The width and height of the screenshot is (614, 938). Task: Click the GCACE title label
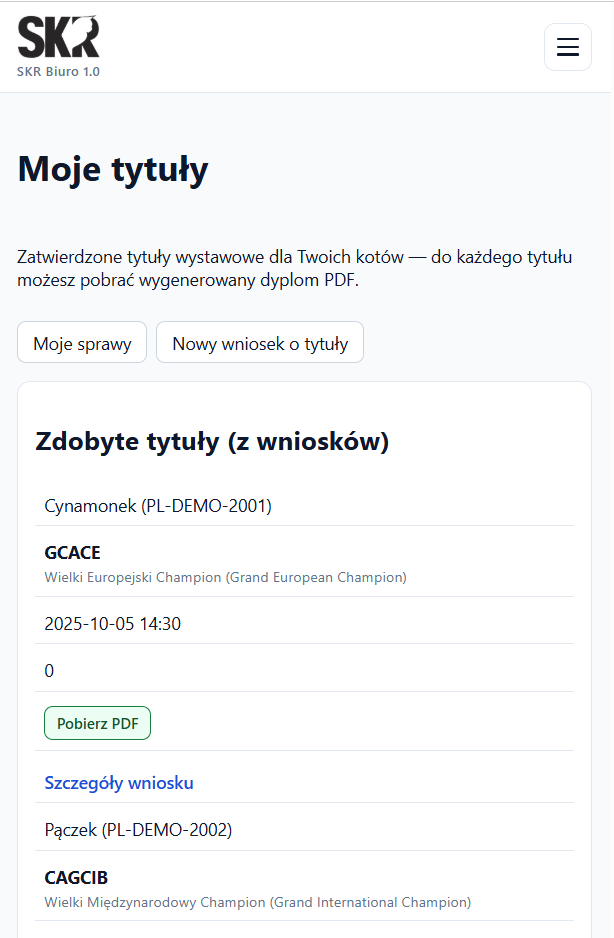[x=71, y=552]
